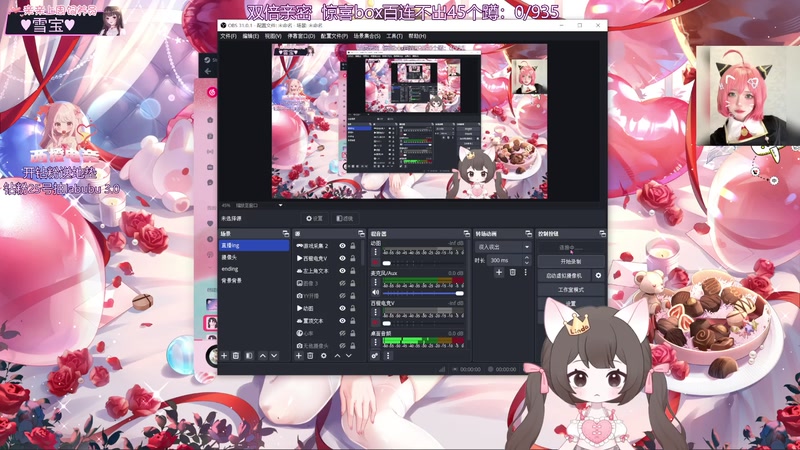Viewport: 800px width, 450px height.
Task: Hide the 左上角文本 source with its eye icon
Action: pyautogui.click(x=342, y=271)
